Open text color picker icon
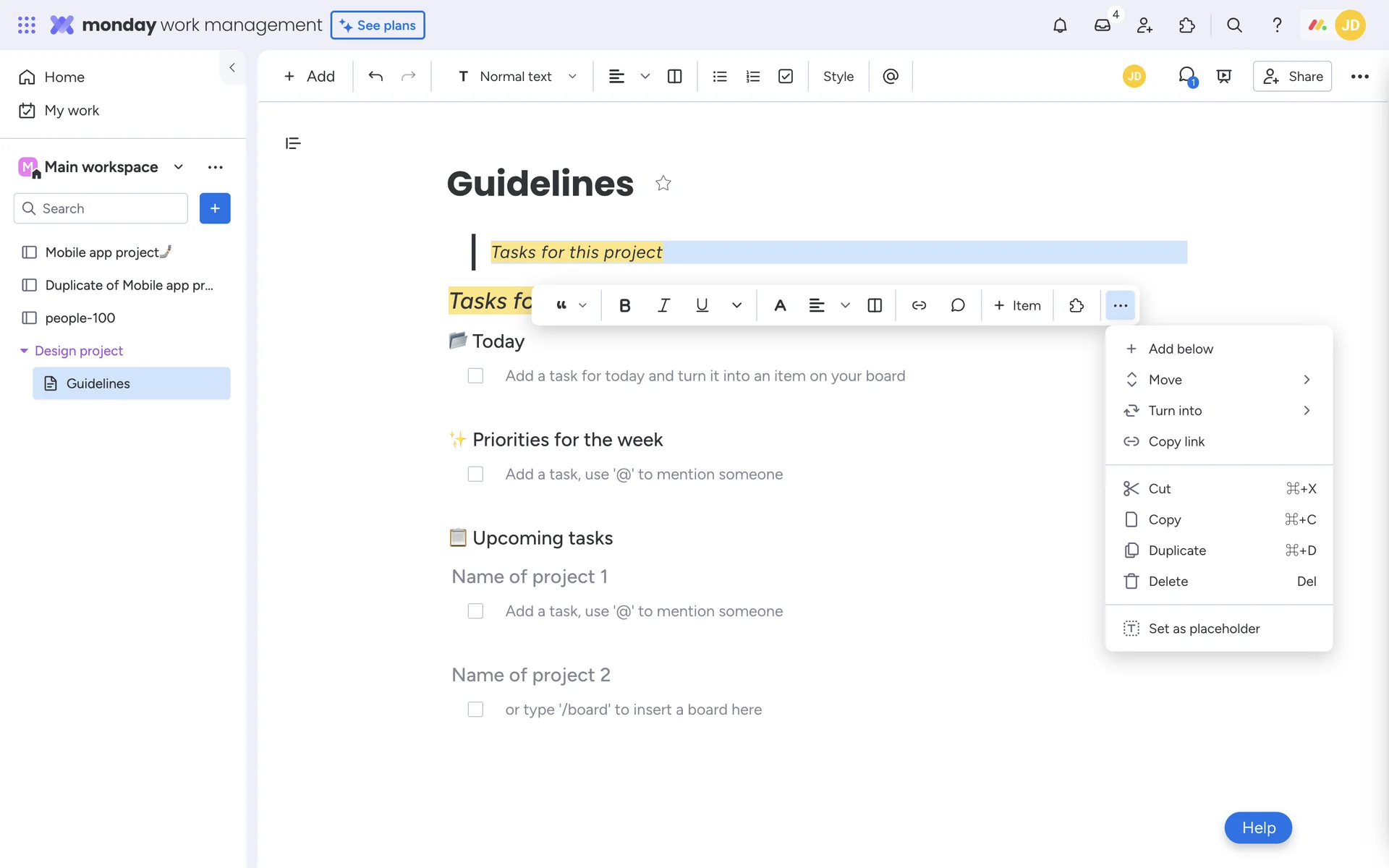 780,305
